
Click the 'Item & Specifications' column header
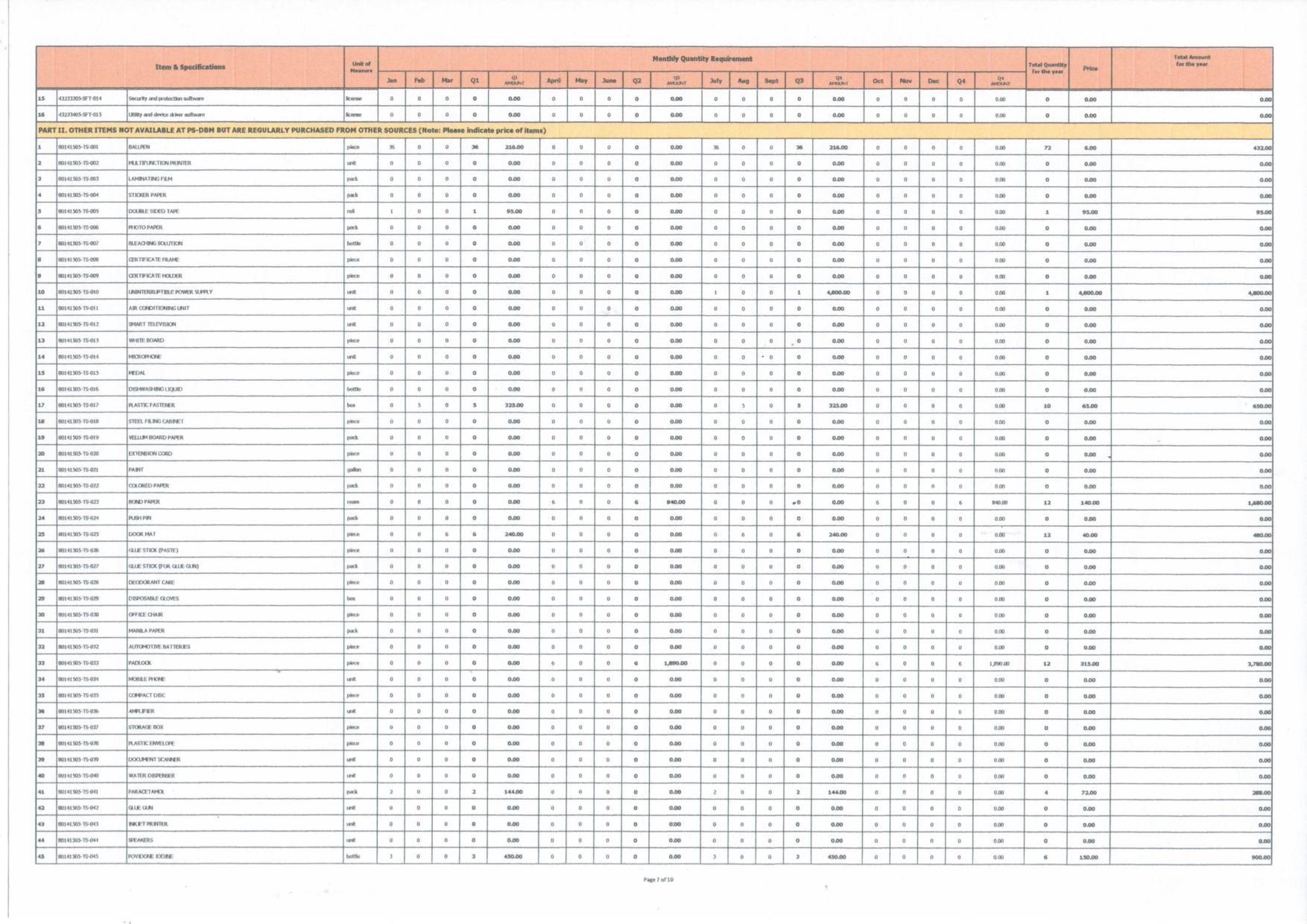(x=190, y=67)
